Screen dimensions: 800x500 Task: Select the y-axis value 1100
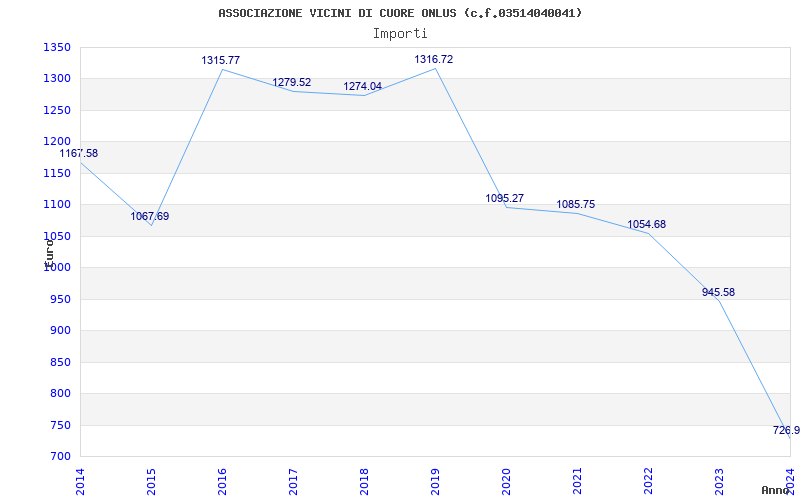tap(57, 205)
